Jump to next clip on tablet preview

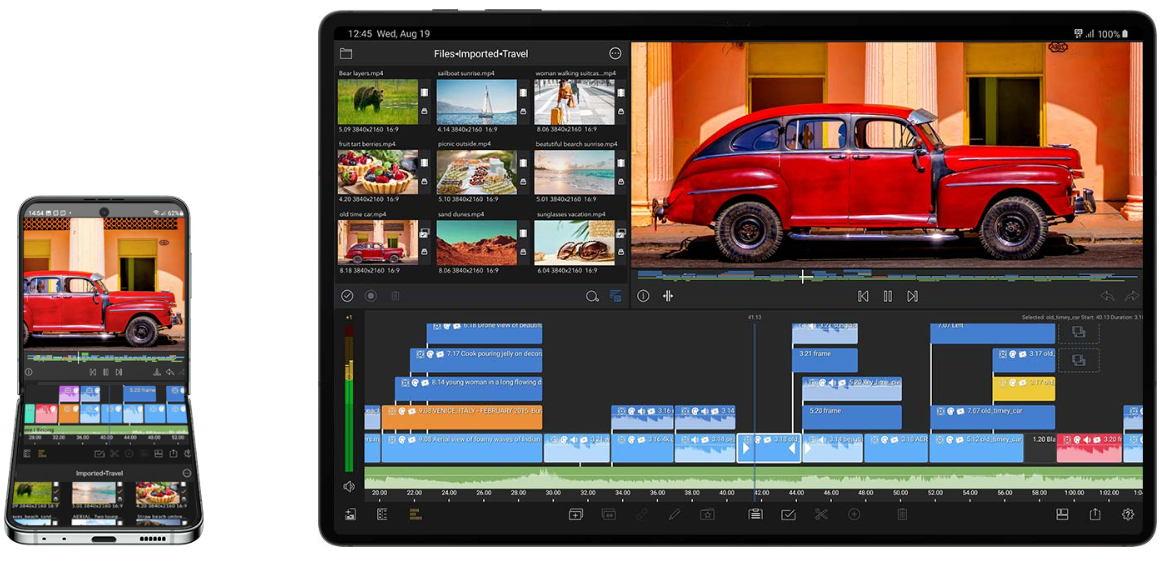pyautogui.click(x=912, y=296)
